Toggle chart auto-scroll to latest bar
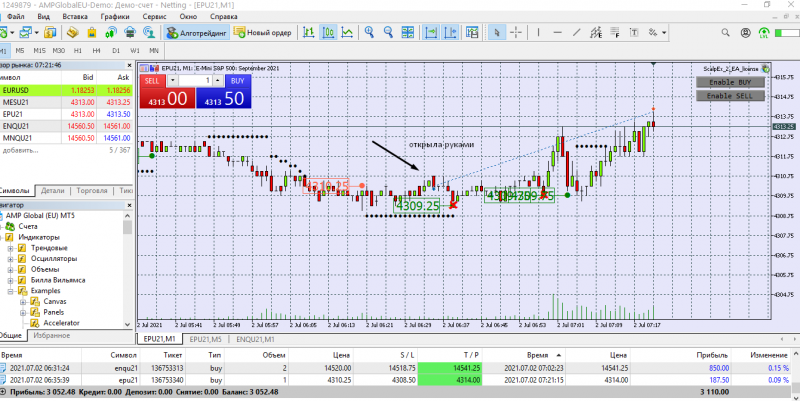This screenshot has height=401, width=800. pyautogui.click(x=431, y=33)
